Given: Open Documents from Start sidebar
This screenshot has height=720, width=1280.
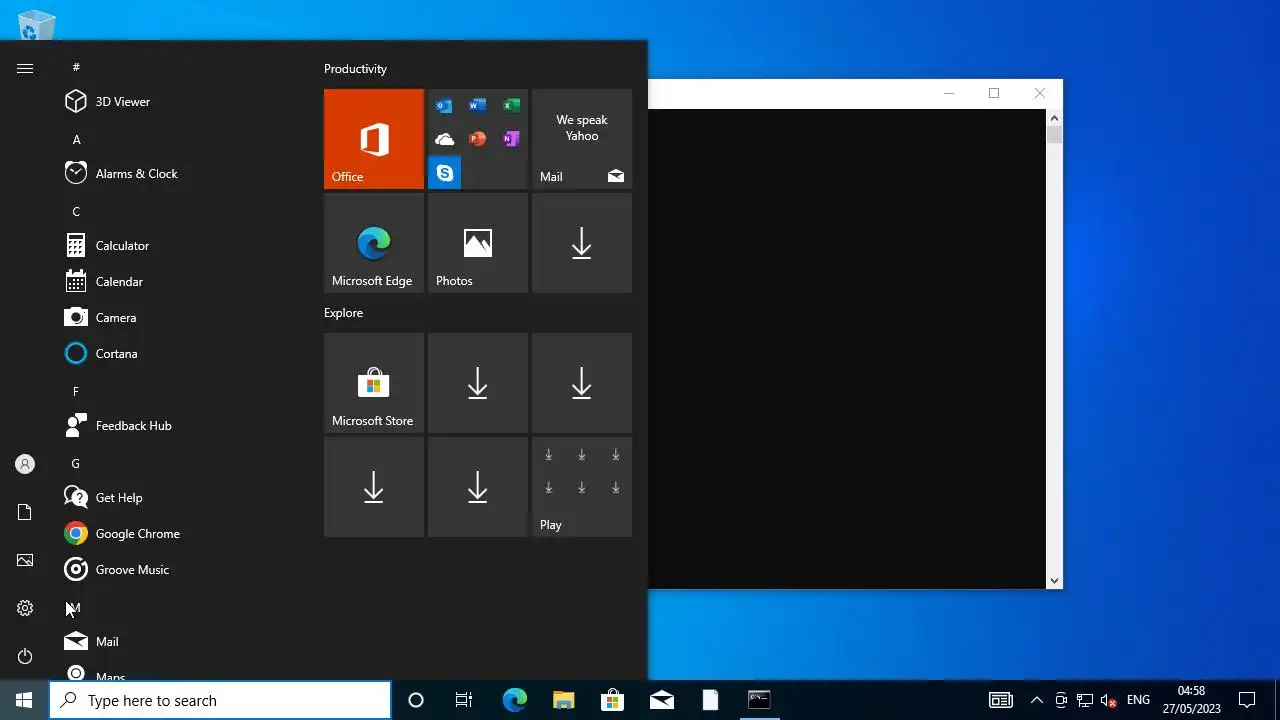Looking at the screenshot, I should click(25, 512).
